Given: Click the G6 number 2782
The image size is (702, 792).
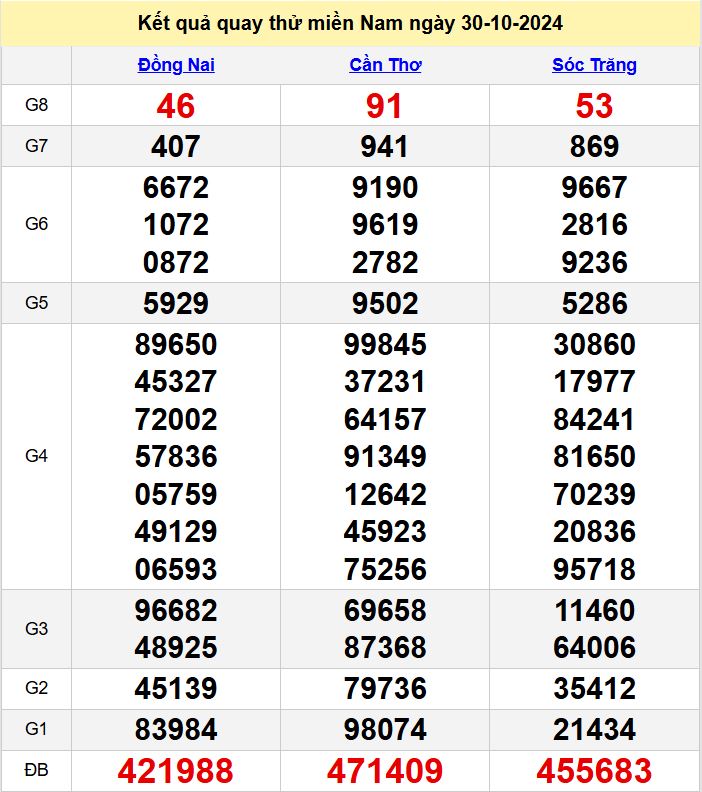Looking at the screenshot, I should (385, 263).
